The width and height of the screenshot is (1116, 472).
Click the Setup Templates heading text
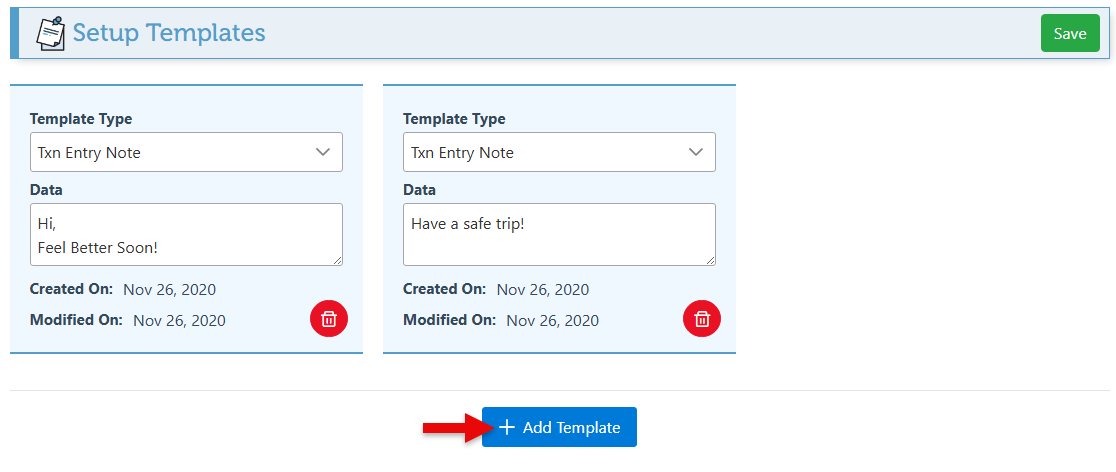[x=169, y=33]
